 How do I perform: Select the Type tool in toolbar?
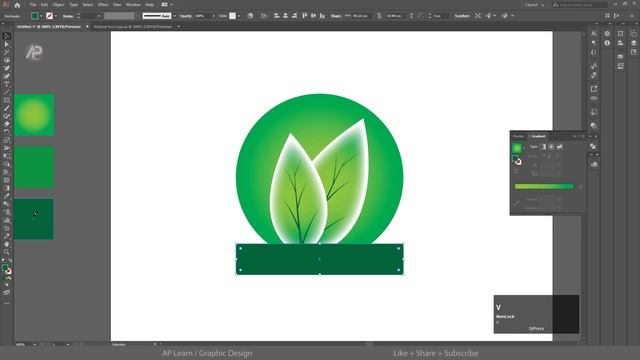point(7,84)
